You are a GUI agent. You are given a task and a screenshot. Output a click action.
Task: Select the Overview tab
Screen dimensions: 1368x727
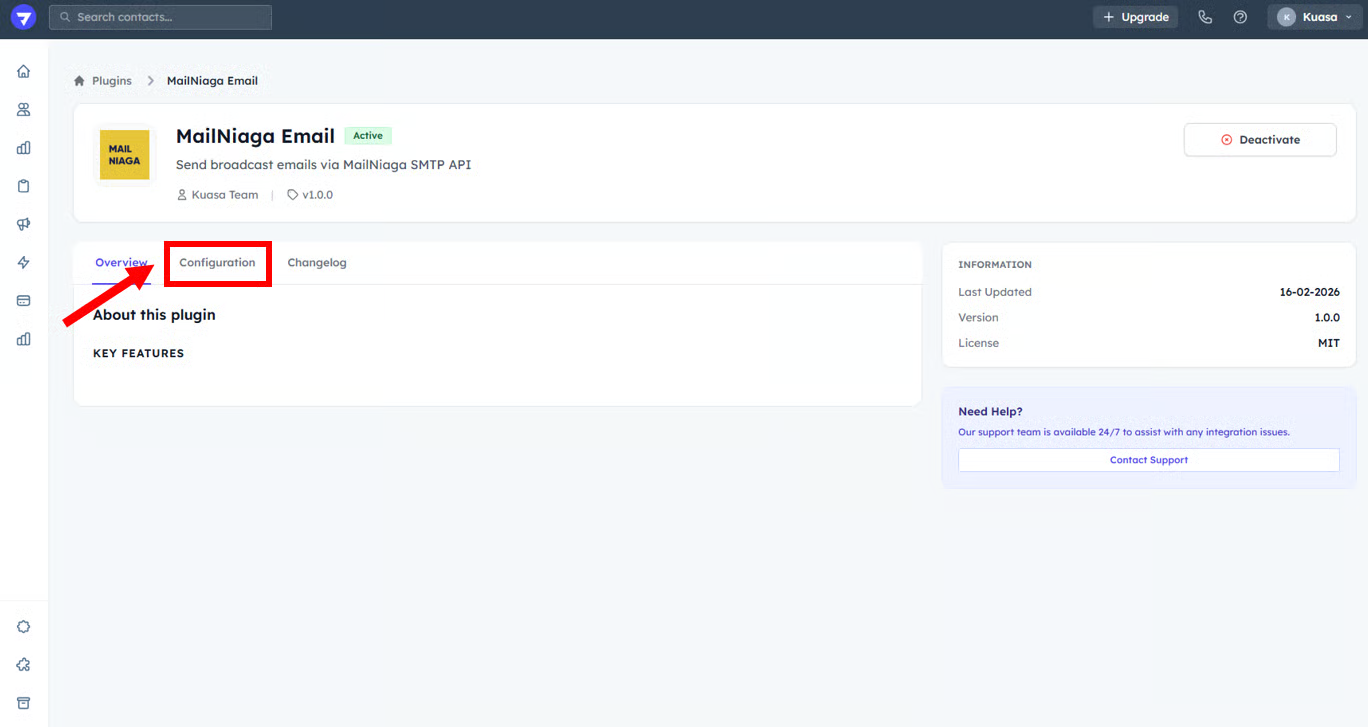coord(121,263)
